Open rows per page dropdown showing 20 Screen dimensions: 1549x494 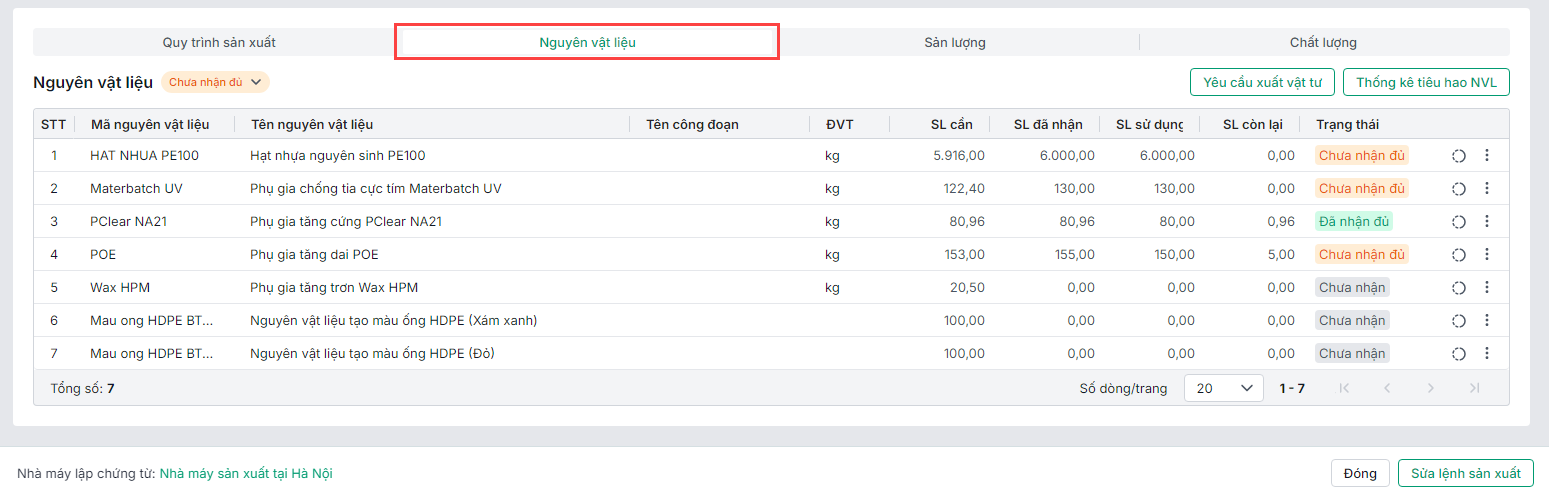tap(1223, 388)
